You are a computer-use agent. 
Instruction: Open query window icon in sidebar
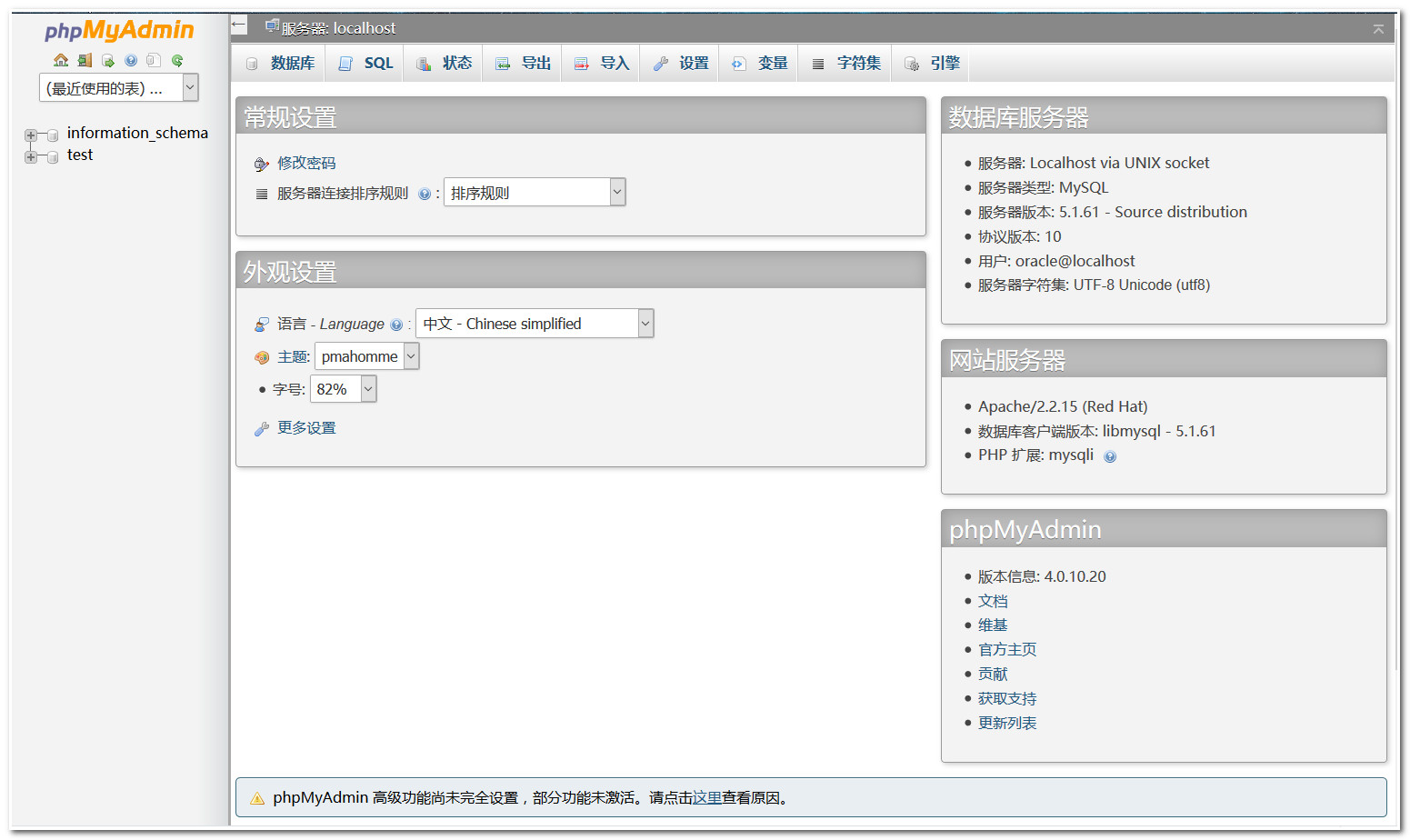pos(108,60)
